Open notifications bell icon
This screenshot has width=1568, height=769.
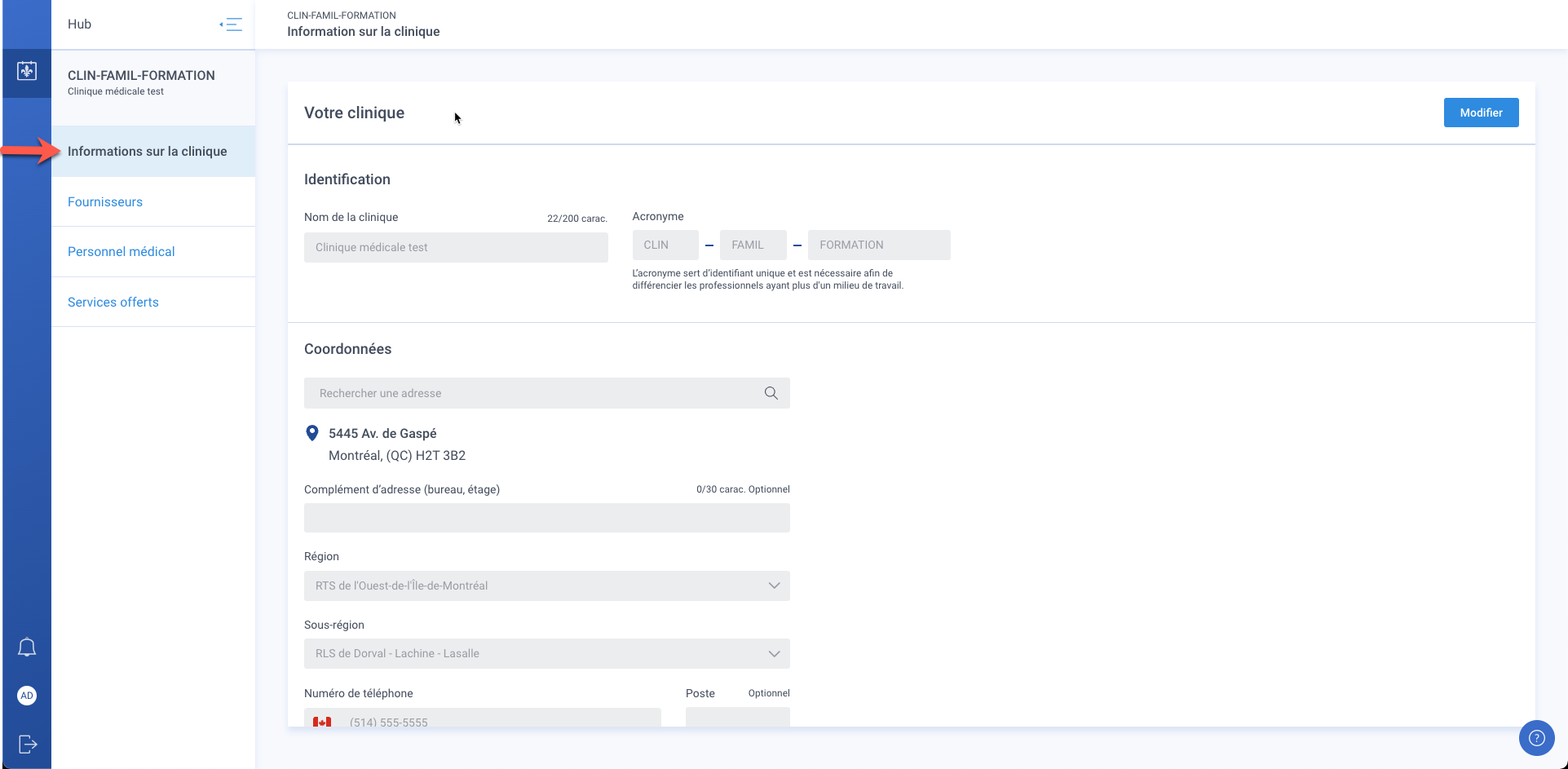pyautogui.click(x=27, y=647)
